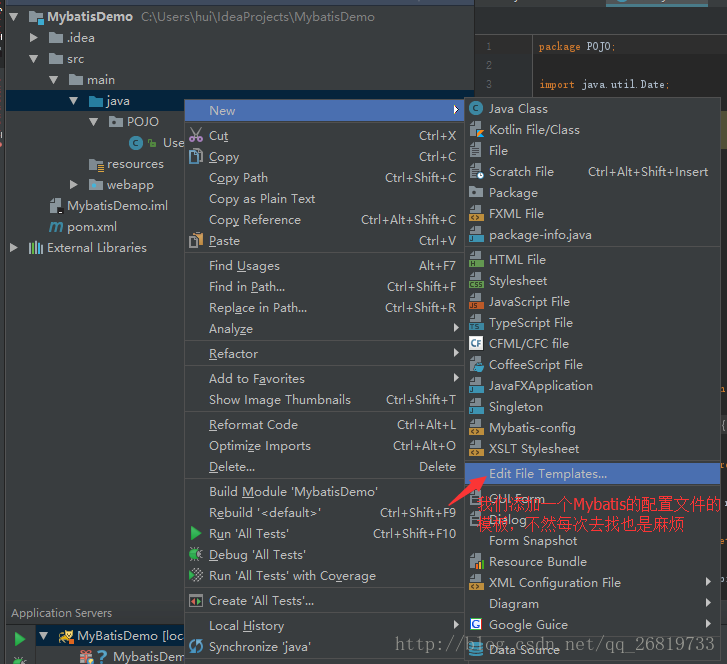The height and width of the screenshot is (664, 727).
Task: Collapse the src folder
Action: coord(33,59)
